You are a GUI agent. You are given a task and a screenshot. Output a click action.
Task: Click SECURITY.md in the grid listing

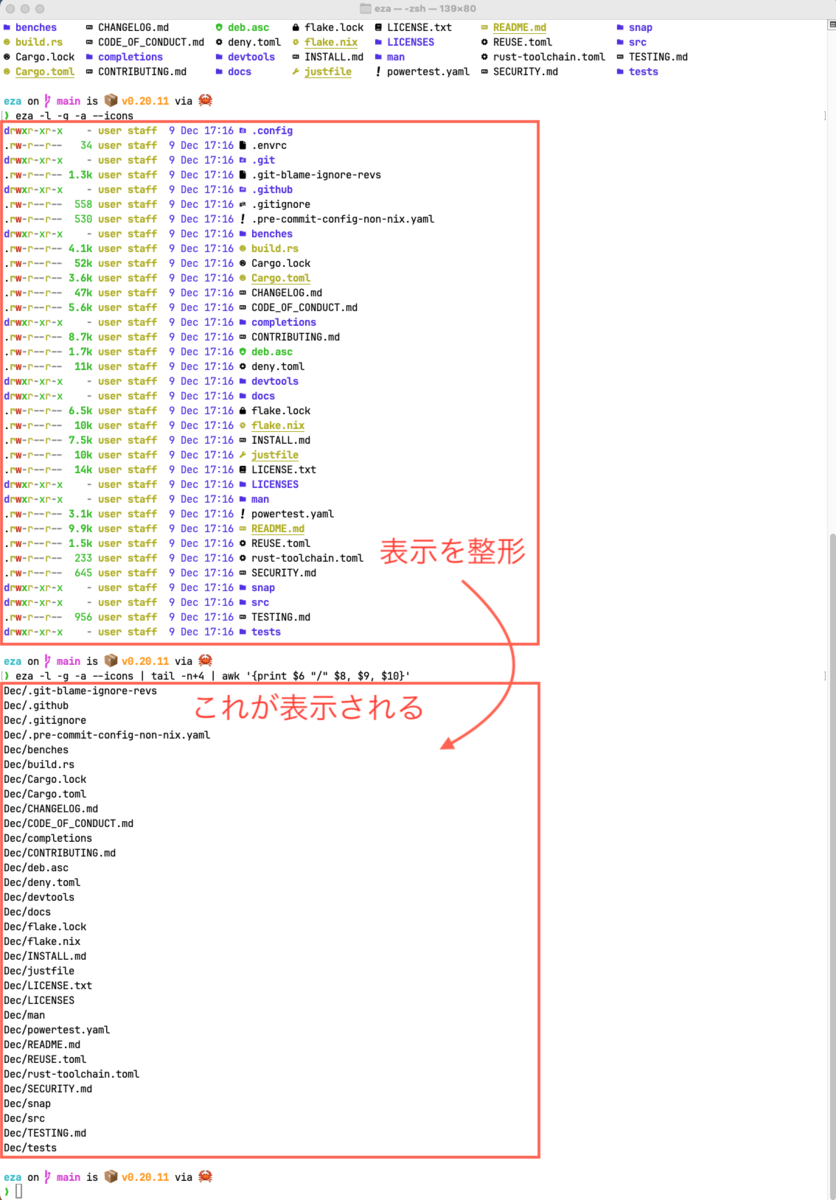coord(525,72)
